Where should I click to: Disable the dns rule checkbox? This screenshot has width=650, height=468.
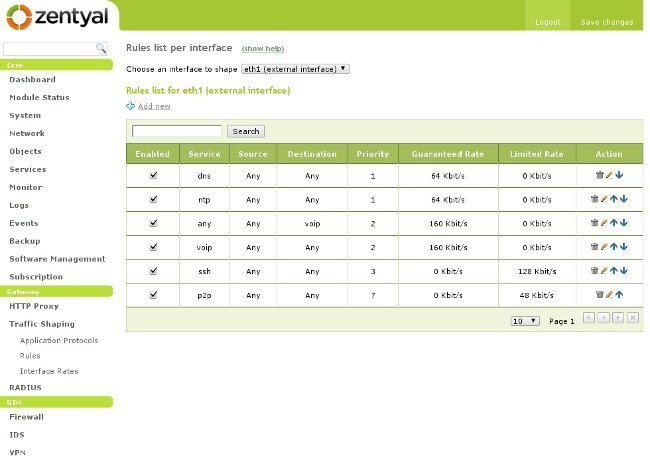[x=153, y=175]
